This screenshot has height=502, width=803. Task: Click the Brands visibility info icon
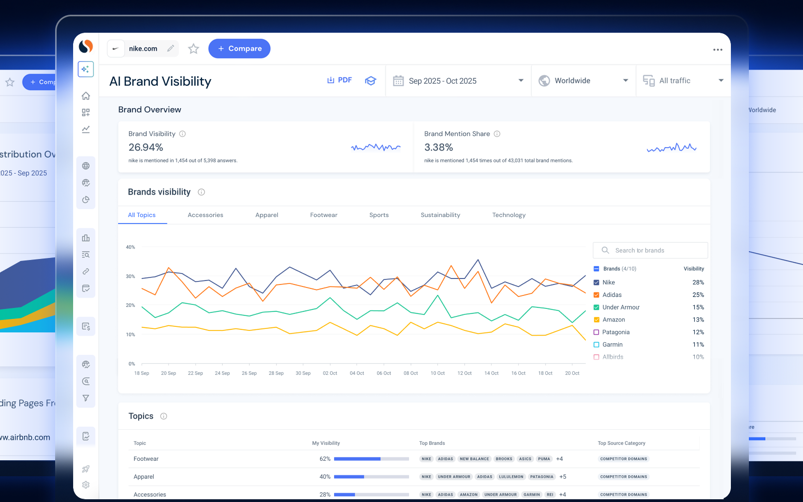(201, 192)
